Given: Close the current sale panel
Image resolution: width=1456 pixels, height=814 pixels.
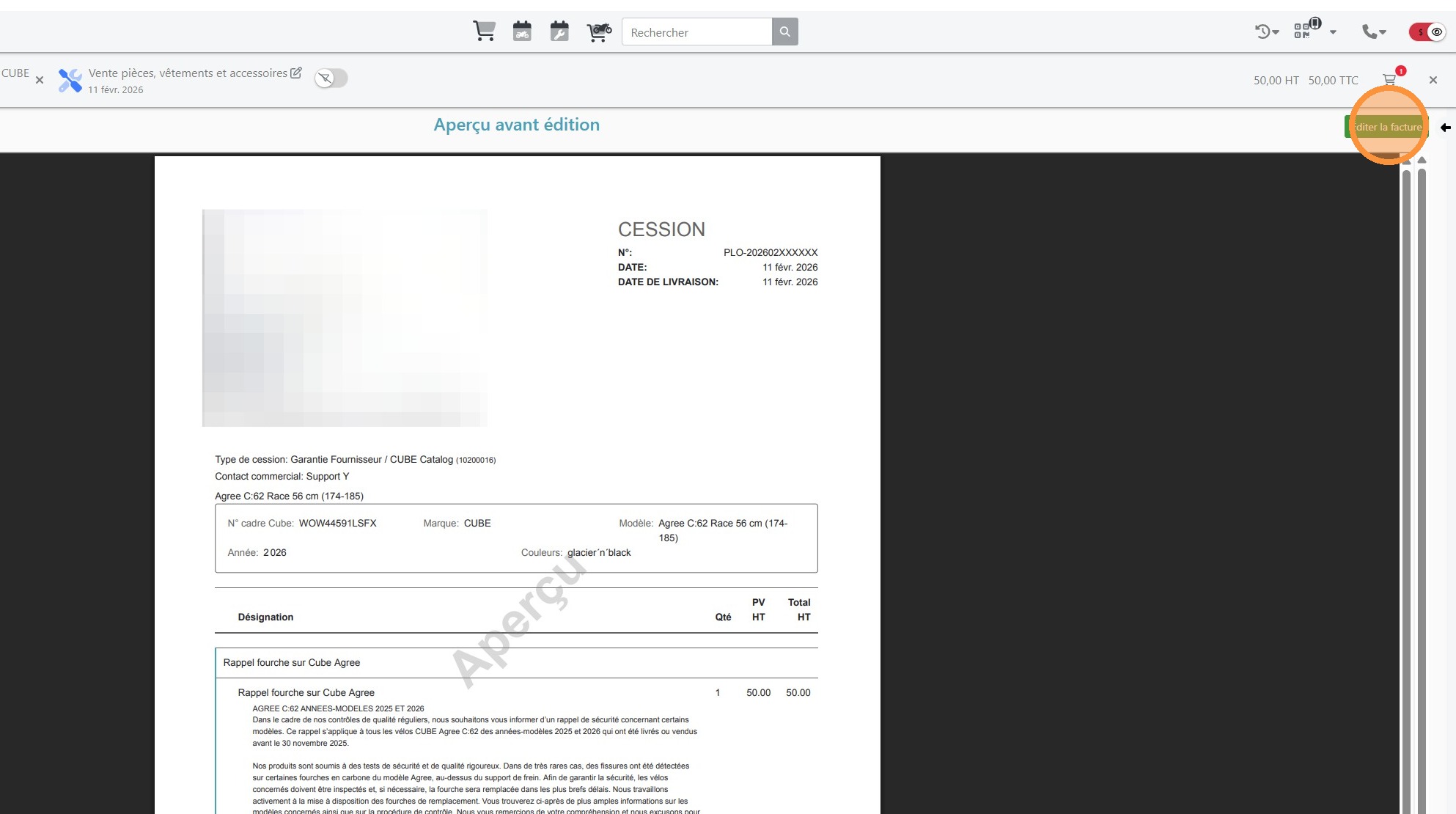Looking at the screenshot, I should [x=1433, y=80].
